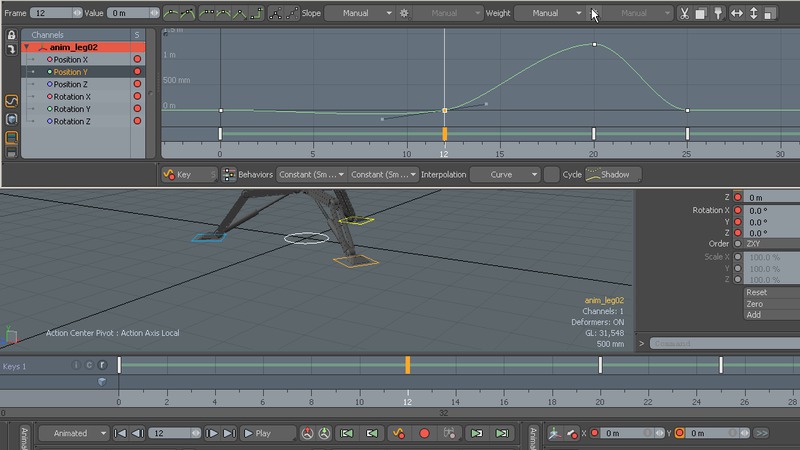Click the lock icon above the channel list
This screenshot has height=450, width=800.
tap(11, 35)
